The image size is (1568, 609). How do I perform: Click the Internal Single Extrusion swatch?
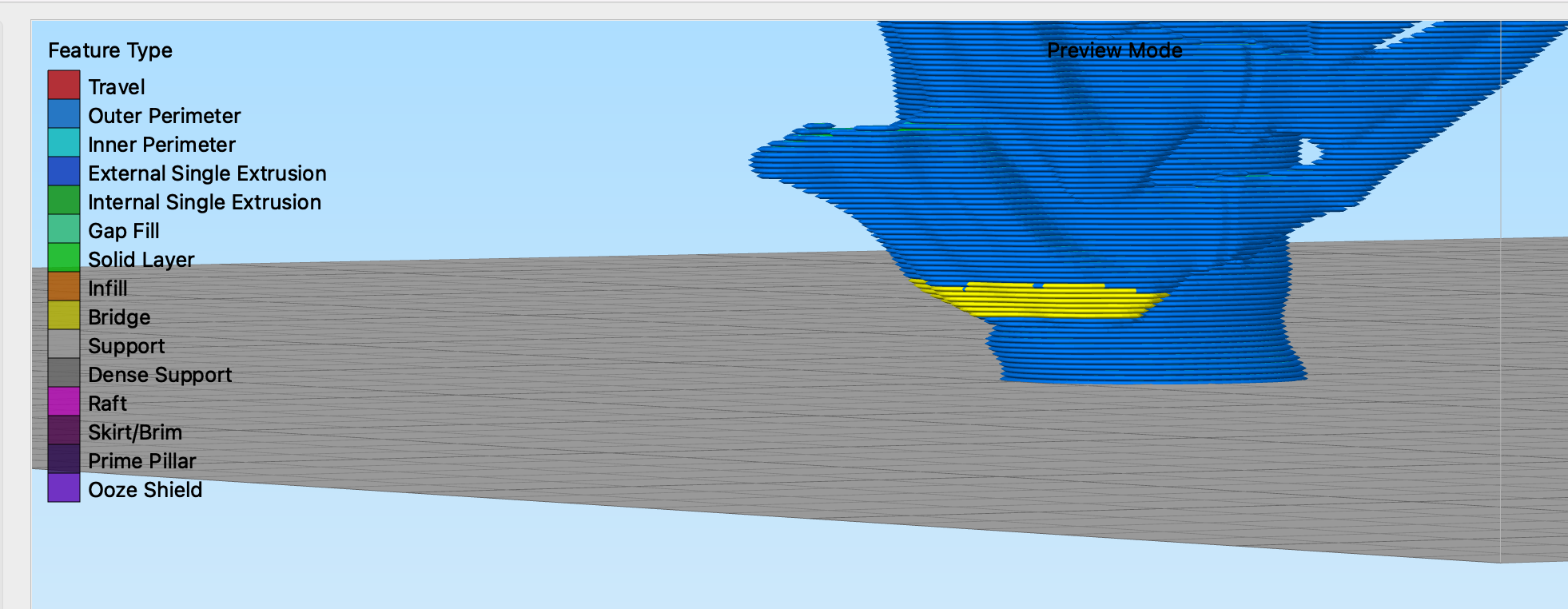64,200
